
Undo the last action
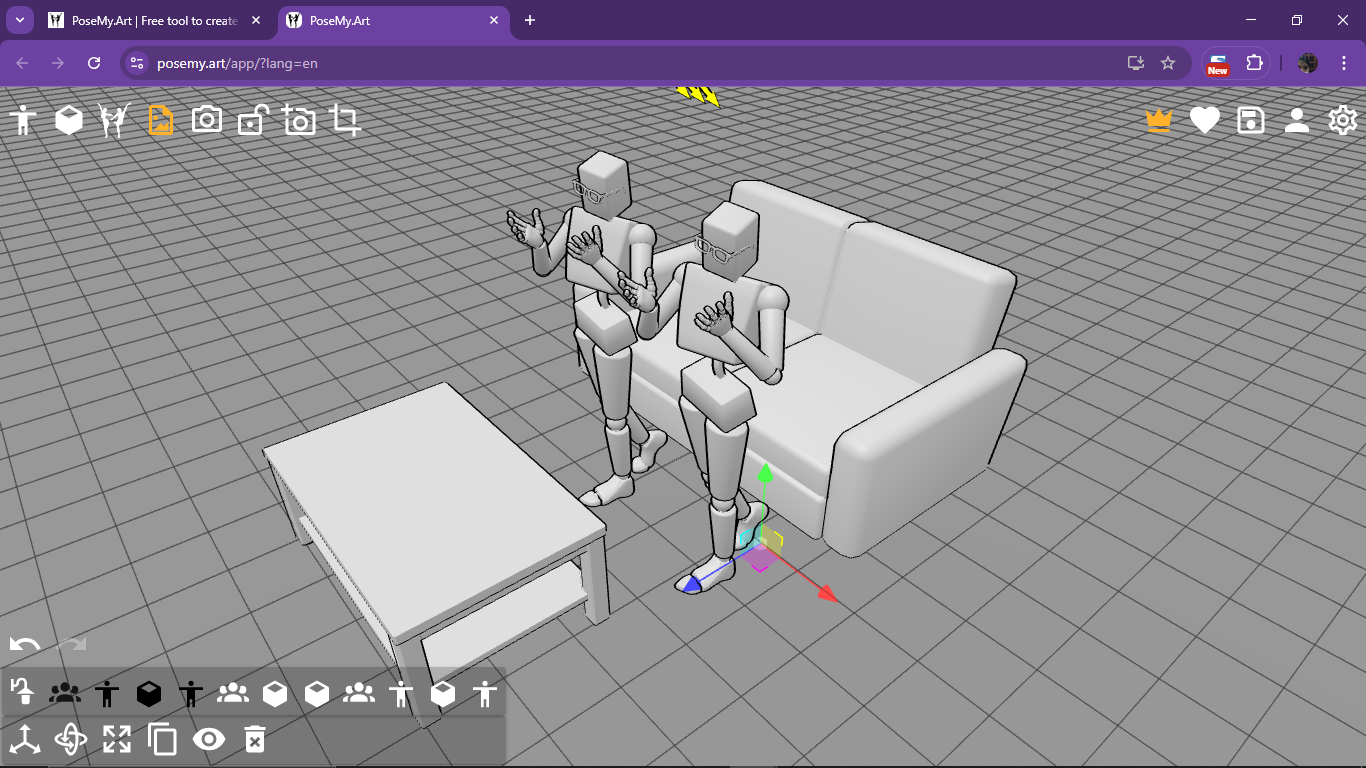click(25, 645)
